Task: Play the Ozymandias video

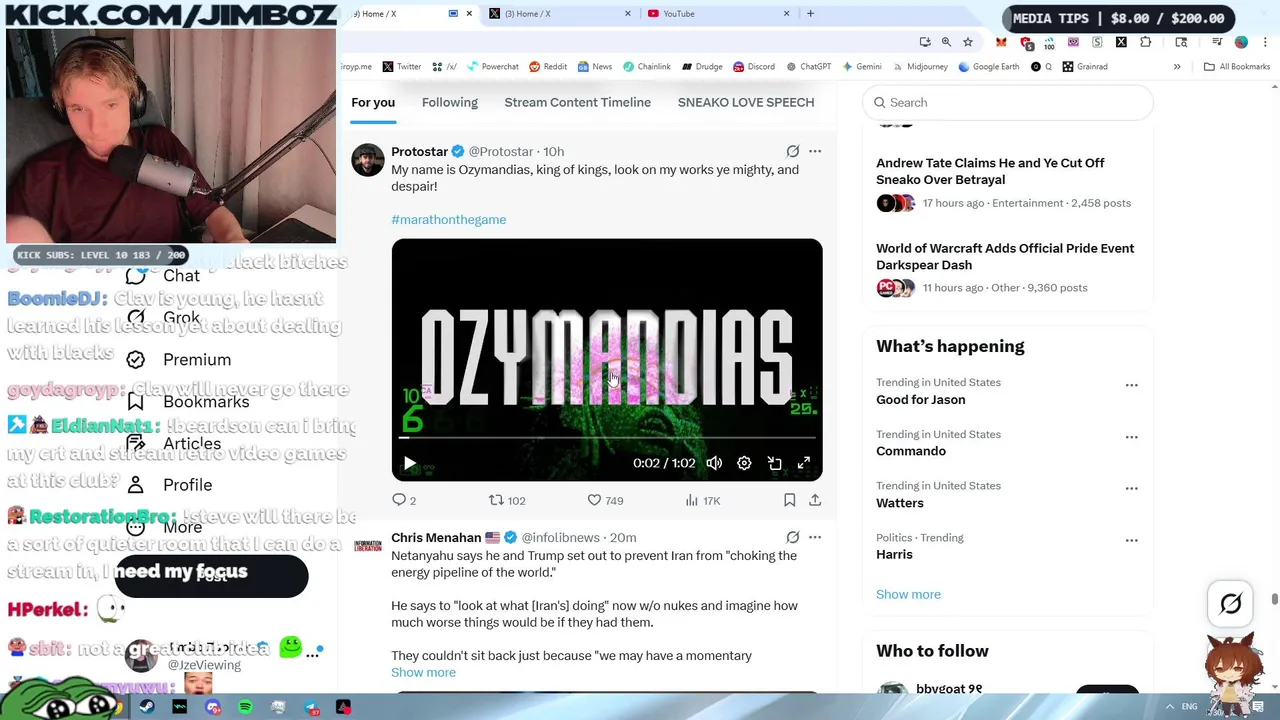Action: (409, 463)
